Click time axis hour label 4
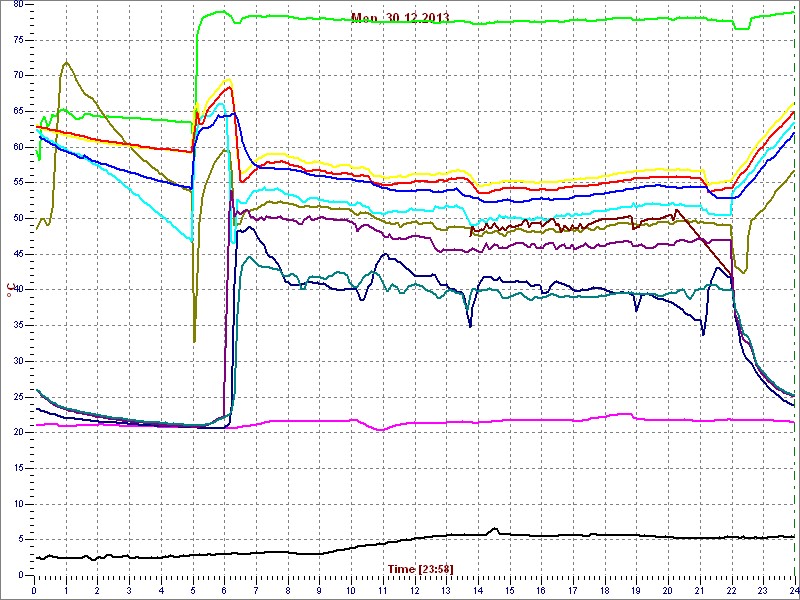Image resolution: width=800 pixels, height=600 pixels. tap(161, 588)
